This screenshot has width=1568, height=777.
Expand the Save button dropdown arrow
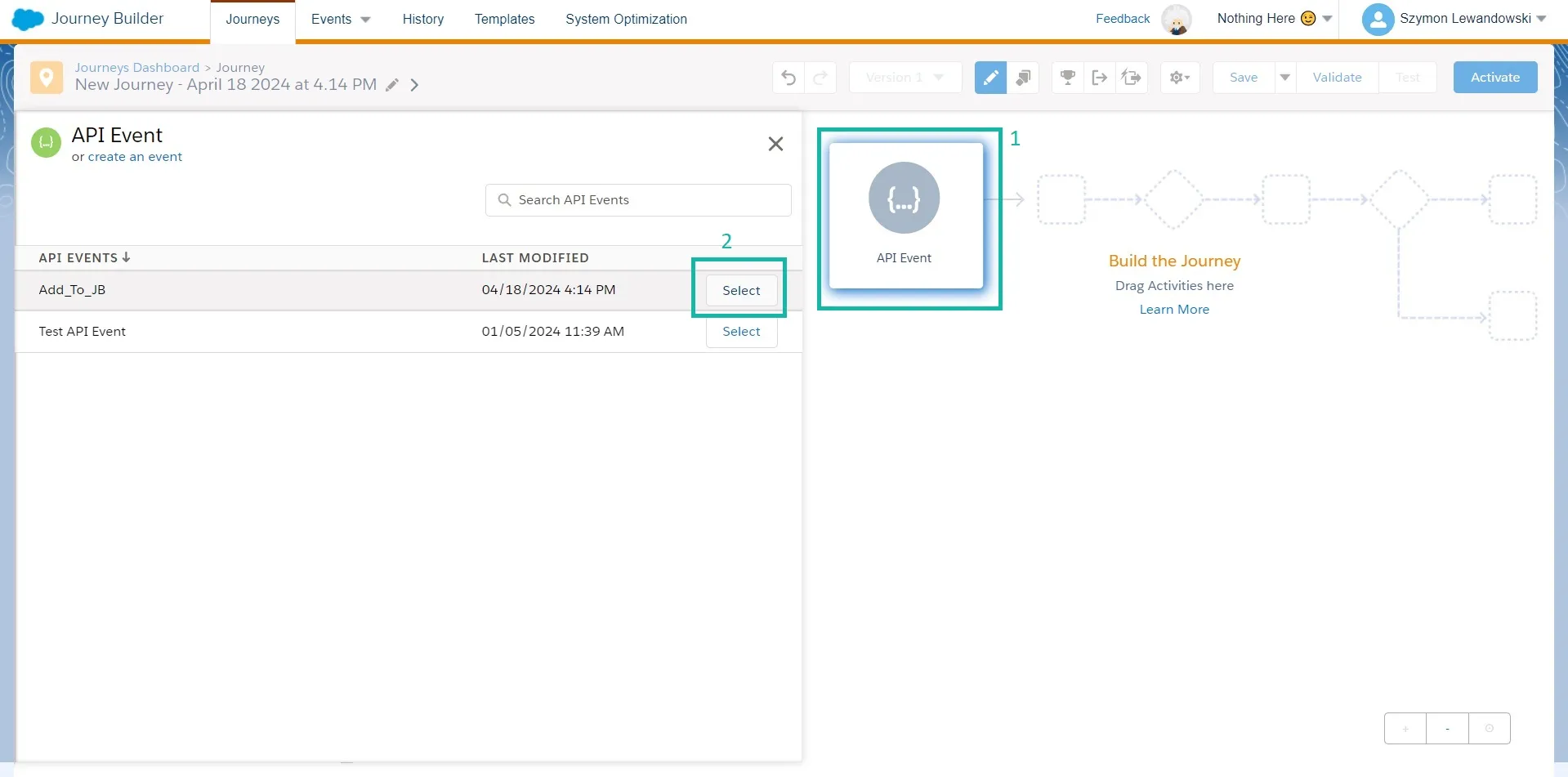point(1284,77)
